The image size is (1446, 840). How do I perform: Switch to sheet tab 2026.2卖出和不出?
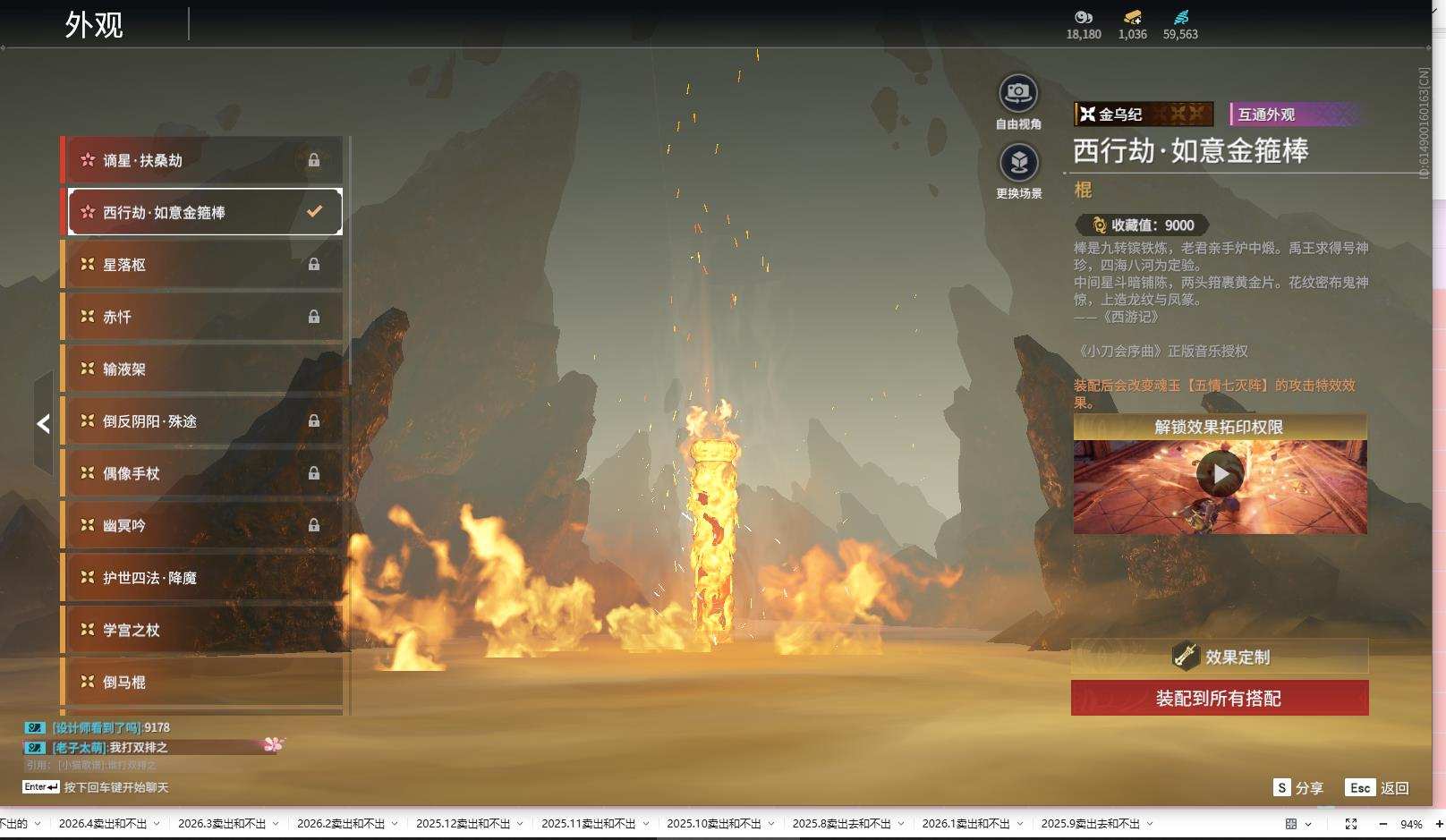pyautogui.click(x=341, y=824)
